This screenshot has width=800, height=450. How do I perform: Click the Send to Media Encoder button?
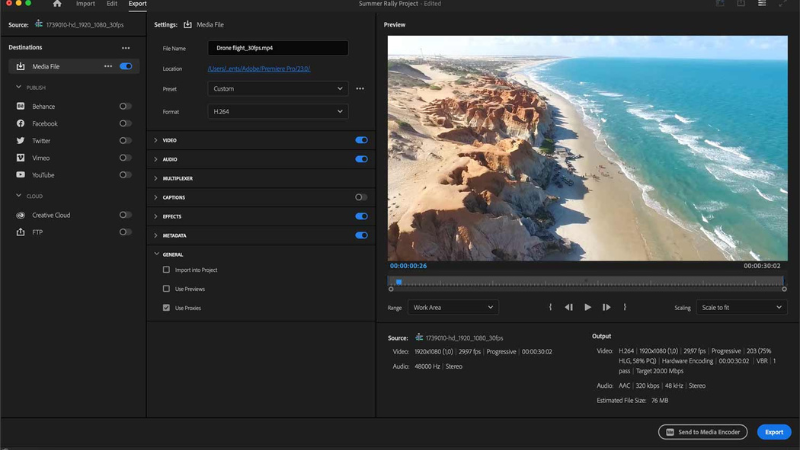[x=702, y=432]
